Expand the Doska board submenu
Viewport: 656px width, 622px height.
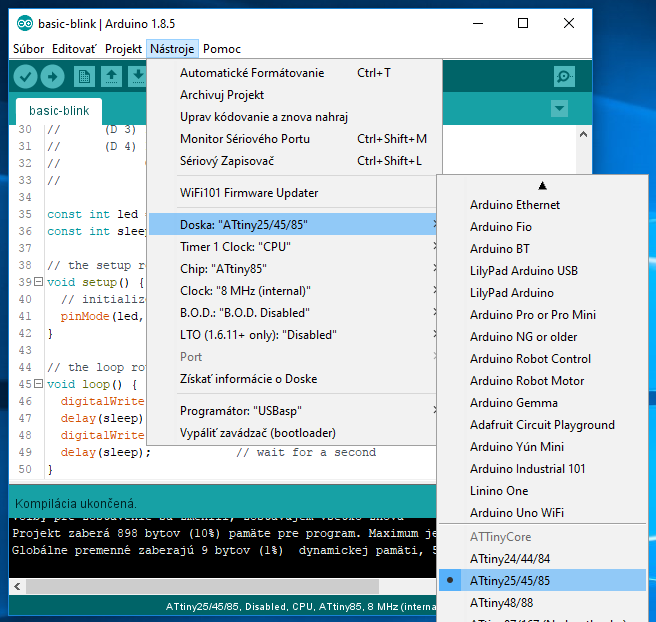[x=293, y=225]
